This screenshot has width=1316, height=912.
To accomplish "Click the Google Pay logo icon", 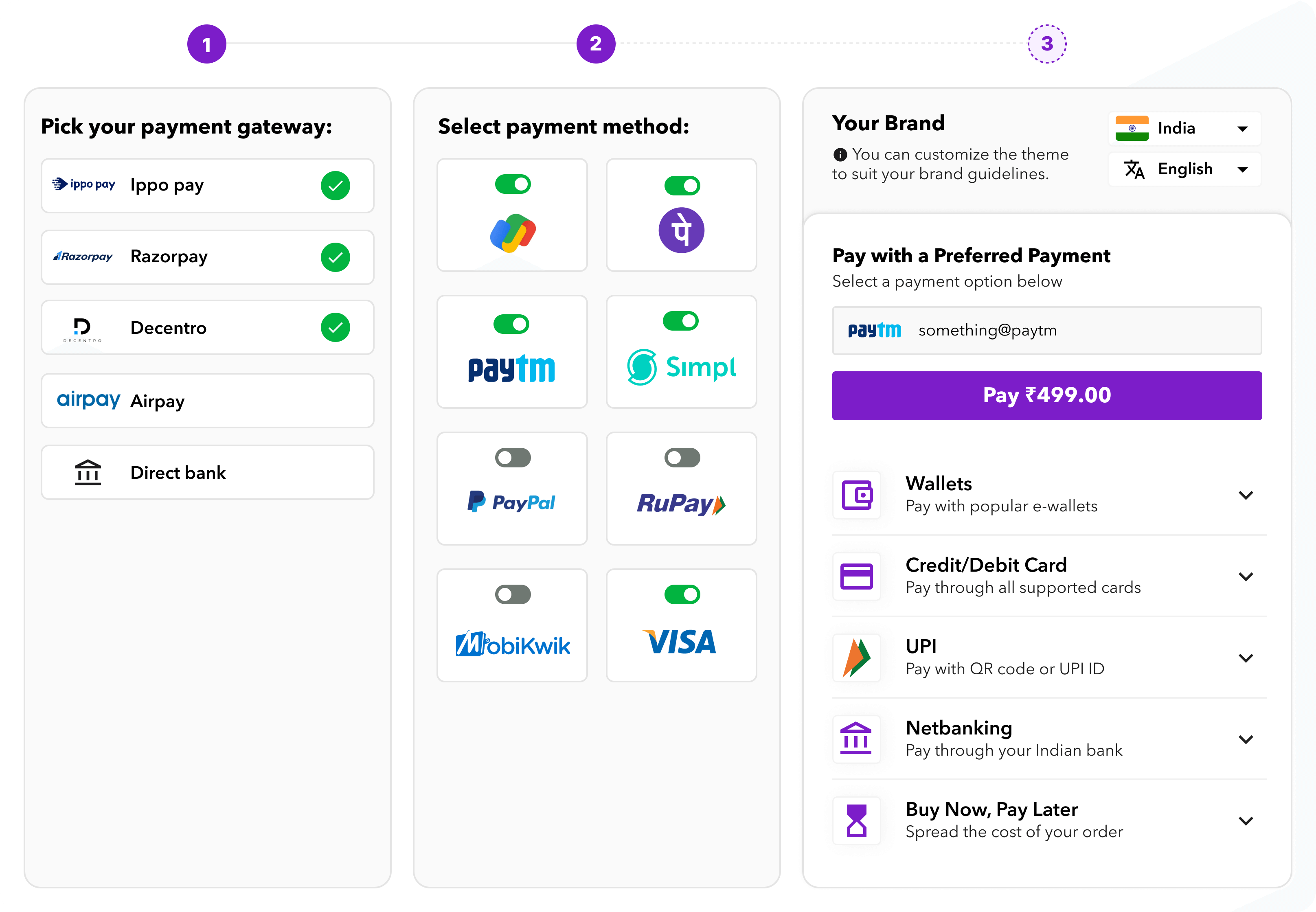I will pos(513,232).
